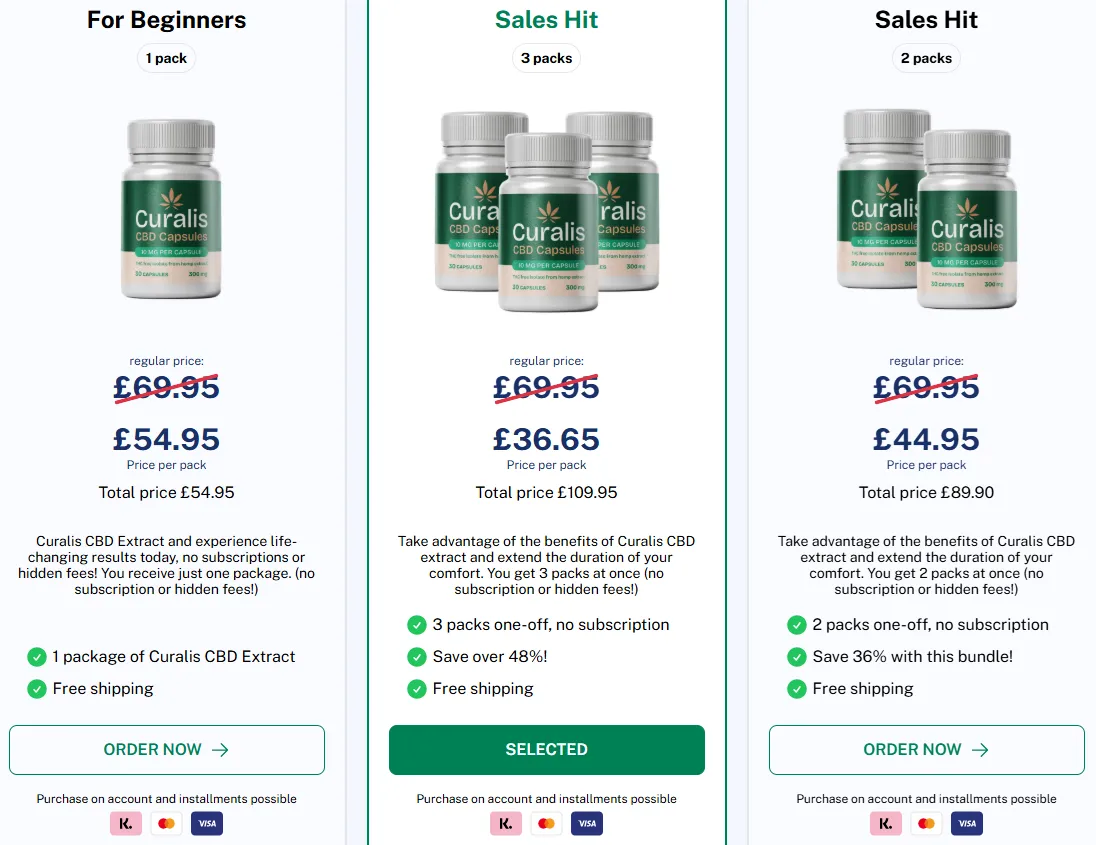This screenshot has height=845, width=1096.
Task: Order the 1 pack For Beginners offer
Action: (166, 749)
